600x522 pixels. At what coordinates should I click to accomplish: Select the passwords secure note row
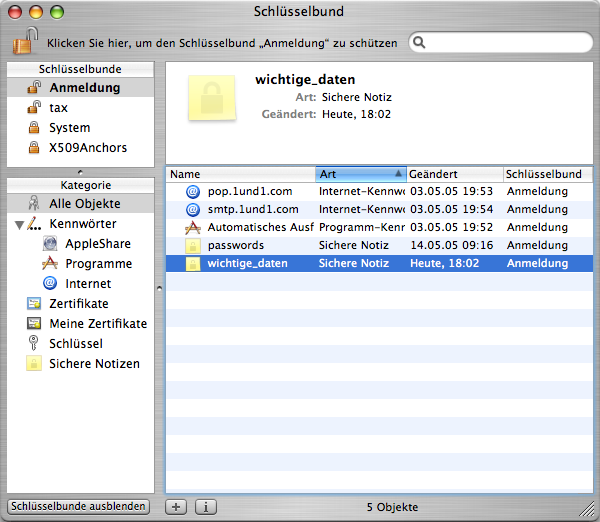point(235,245)
